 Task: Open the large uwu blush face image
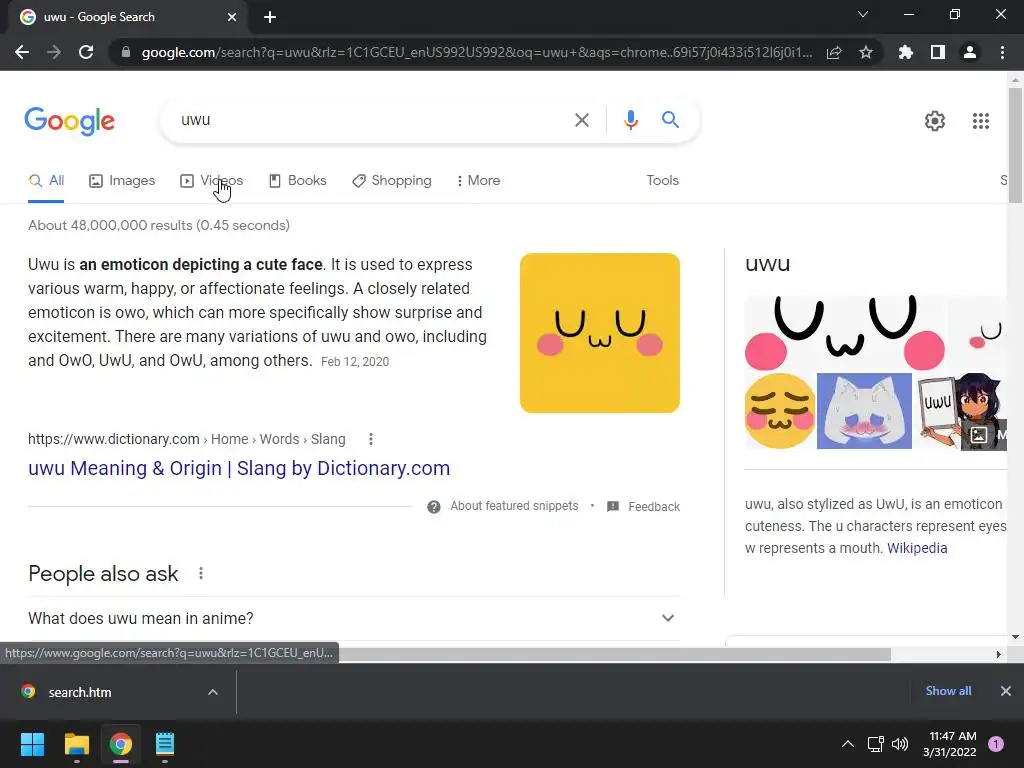[x=845, y=332]
